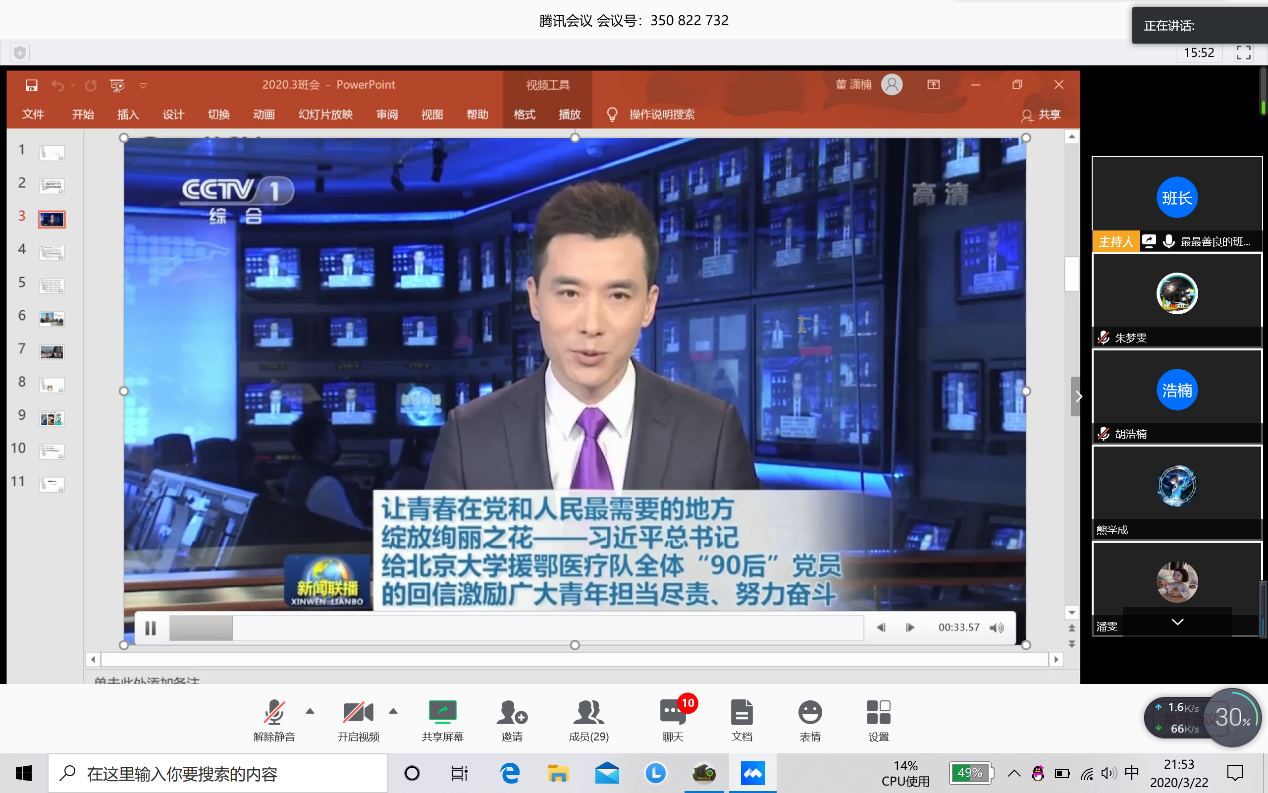
Task: Show hidden system tray icons arrow
Action: [1014, 773]
